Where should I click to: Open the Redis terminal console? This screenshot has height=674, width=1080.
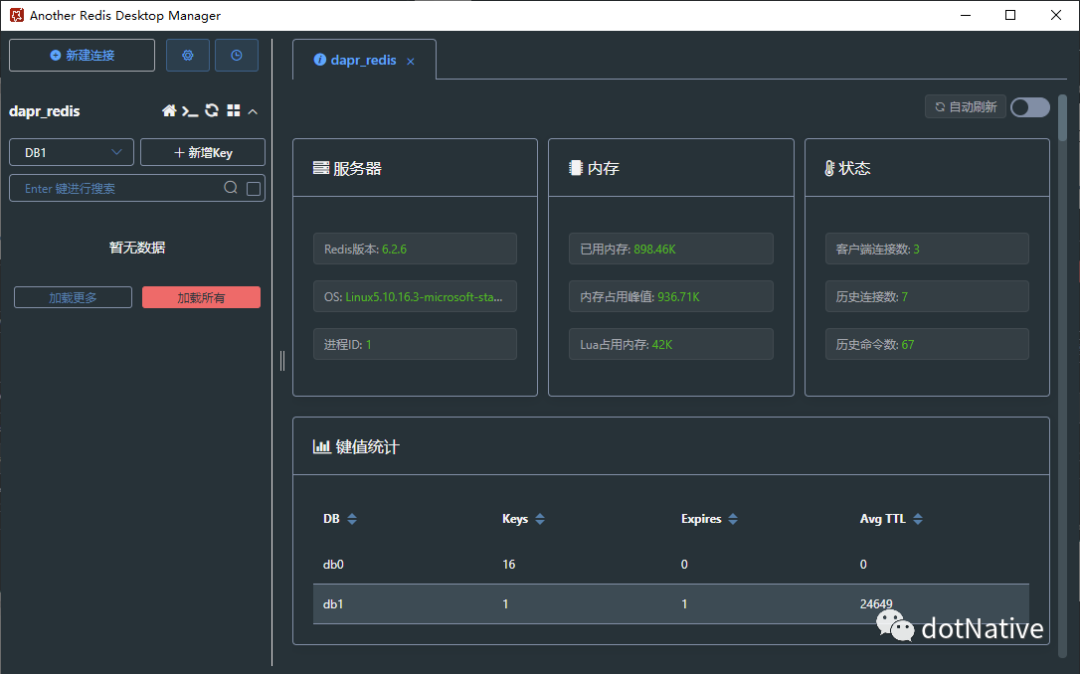(x=190, y=111)
